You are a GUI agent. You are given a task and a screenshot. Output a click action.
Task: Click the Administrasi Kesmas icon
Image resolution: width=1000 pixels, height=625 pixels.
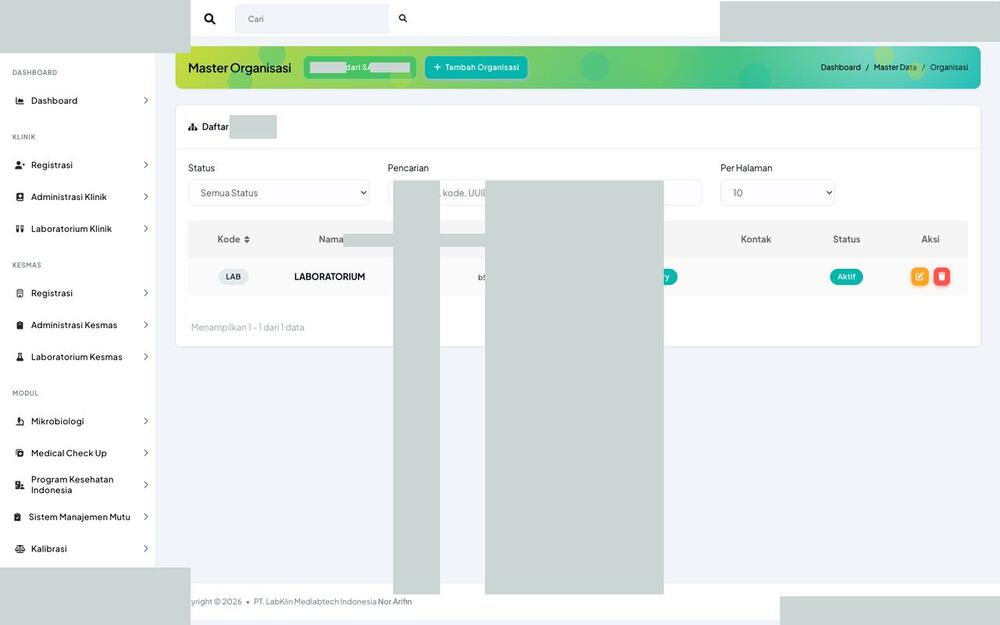click(20, 325)
